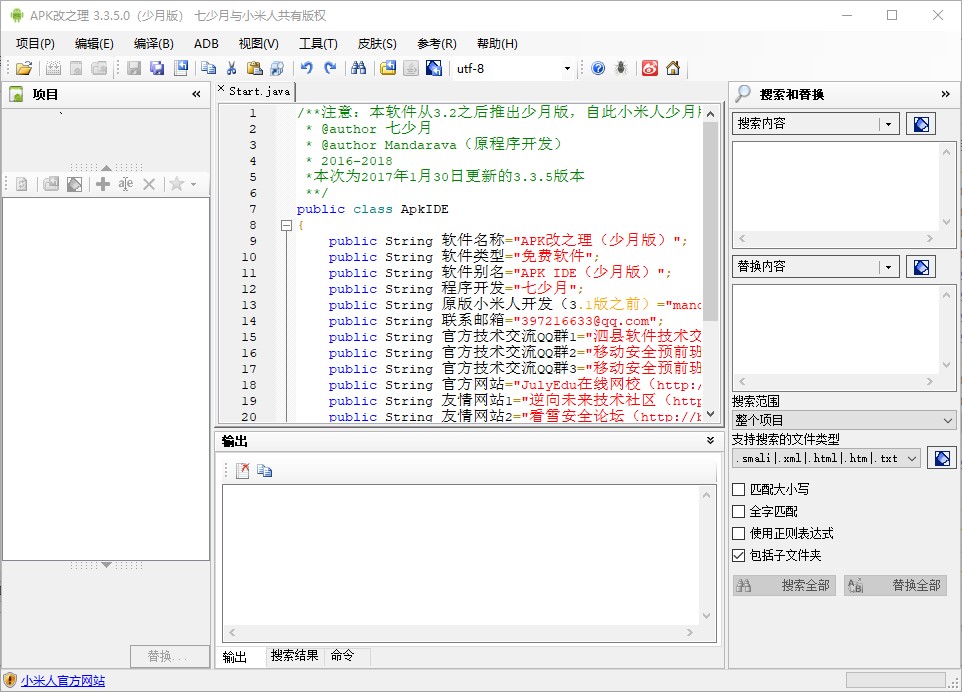
Task: Click the magnifier icon in search panel header
Action: pos(743,93)
